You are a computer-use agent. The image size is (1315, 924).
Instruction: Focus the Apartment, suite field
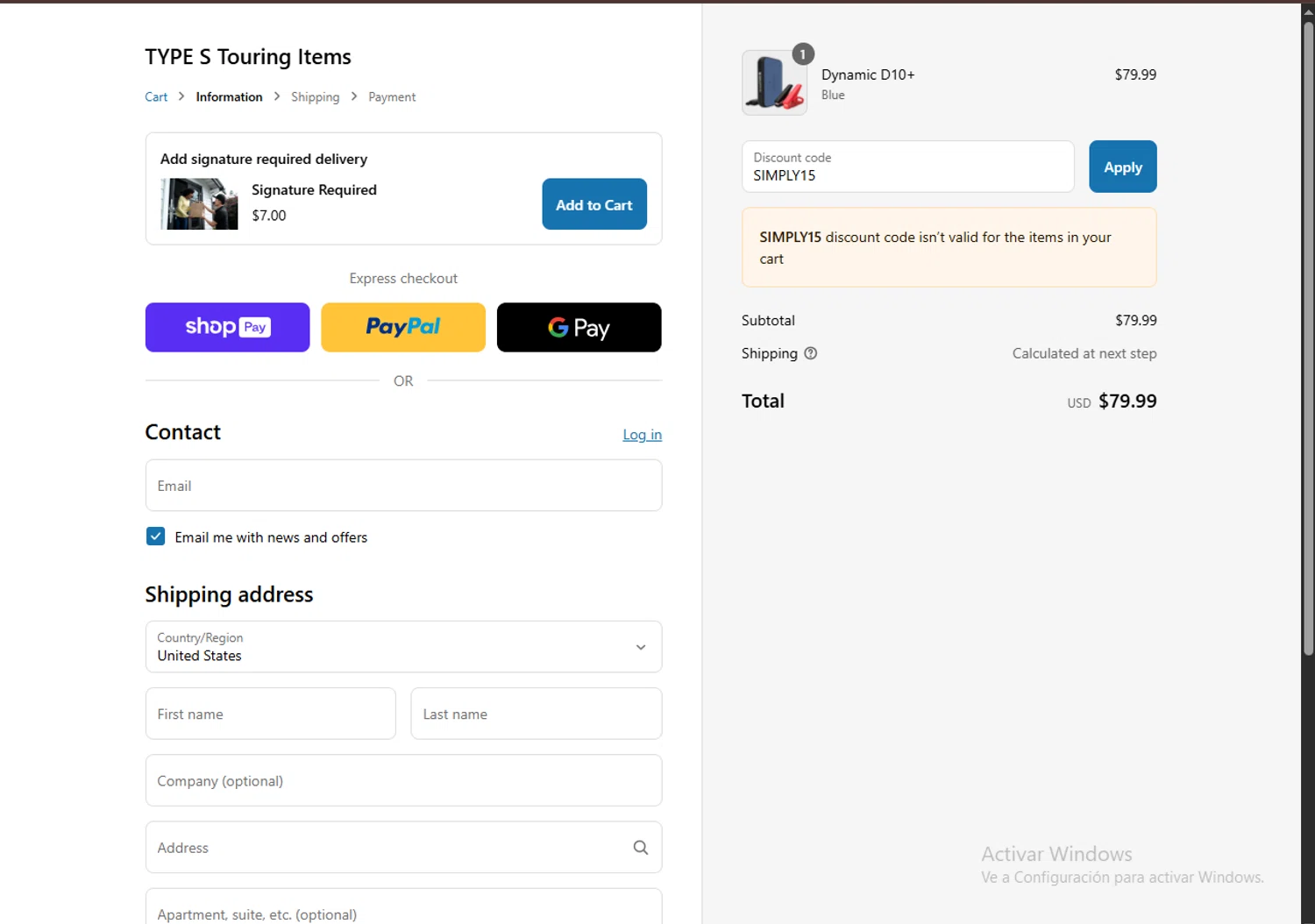coord(403,908)
